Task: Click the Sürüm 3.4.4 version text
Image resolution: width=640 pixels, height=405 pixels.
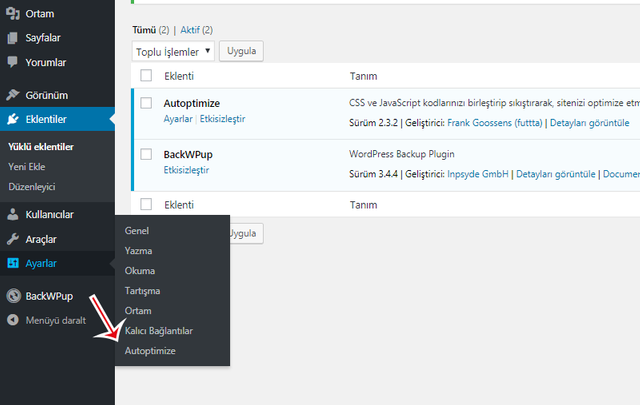Action: (x=373, y=174)
